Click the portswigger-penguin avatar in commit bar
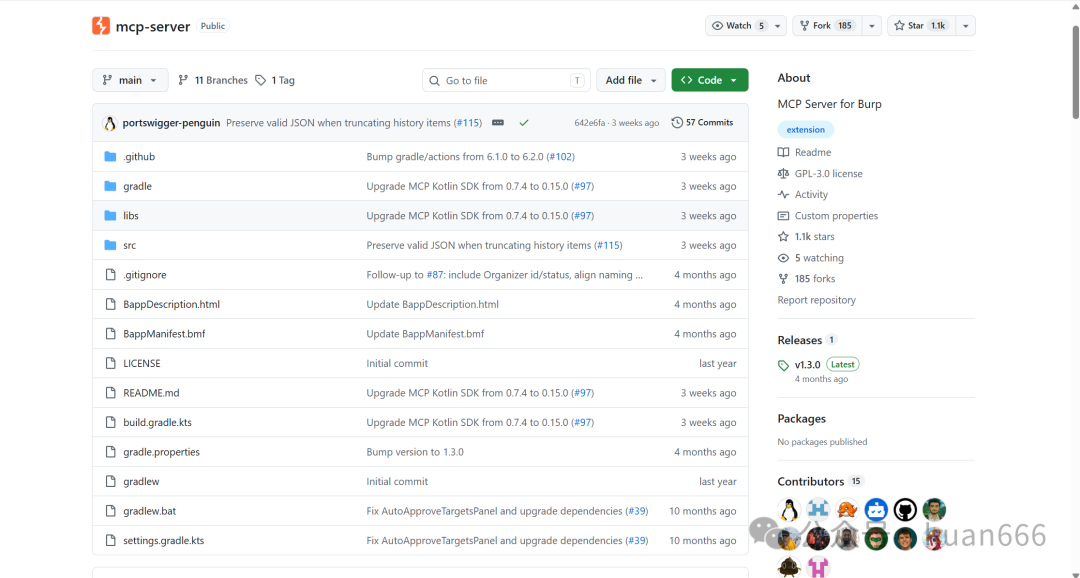Viewport: 1080px width, 578px height. click(x=110, y=123)
